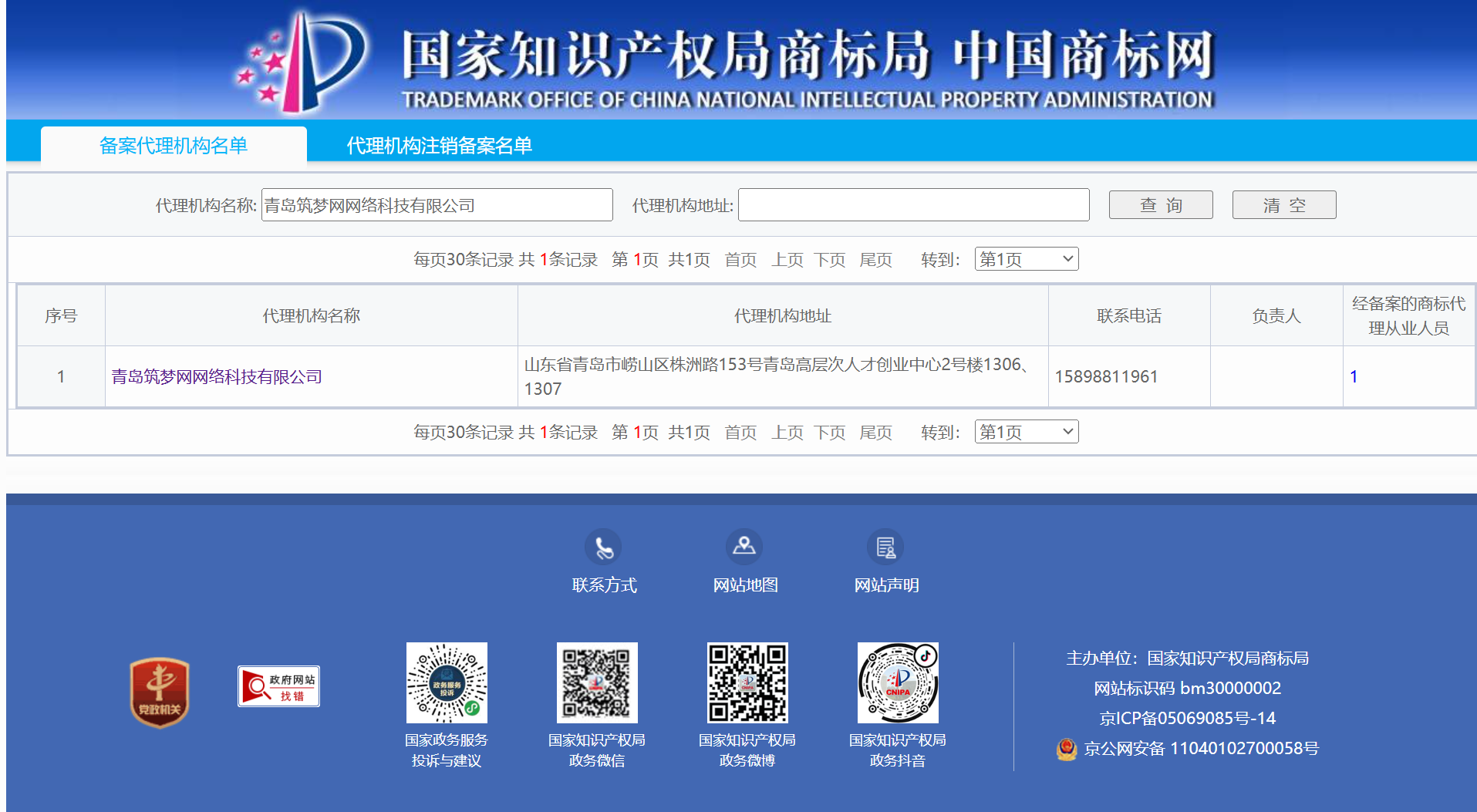
Task: Click the 网站声明 footer text link
Action: click(886, 585)
